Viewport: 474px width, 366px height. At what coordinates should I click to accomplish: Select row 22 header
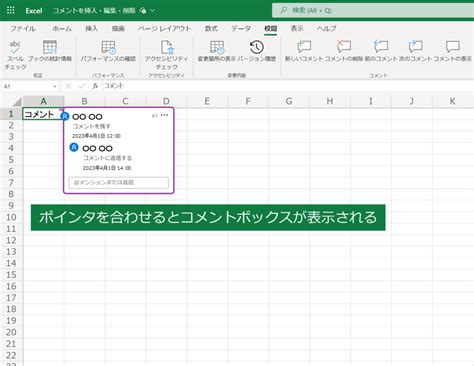(11, 355)
